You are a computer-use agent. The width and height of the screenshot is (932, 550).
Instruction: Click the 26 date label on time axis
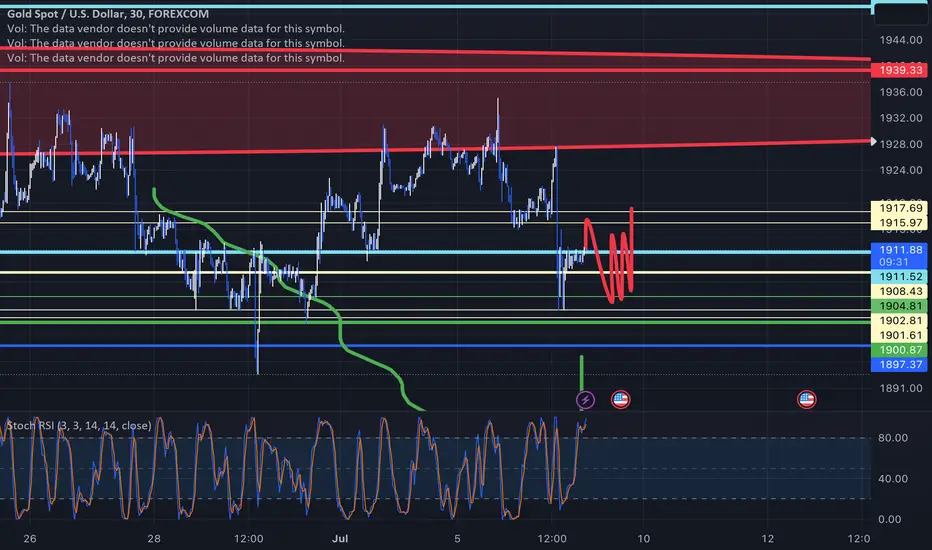tap(30, 539)
